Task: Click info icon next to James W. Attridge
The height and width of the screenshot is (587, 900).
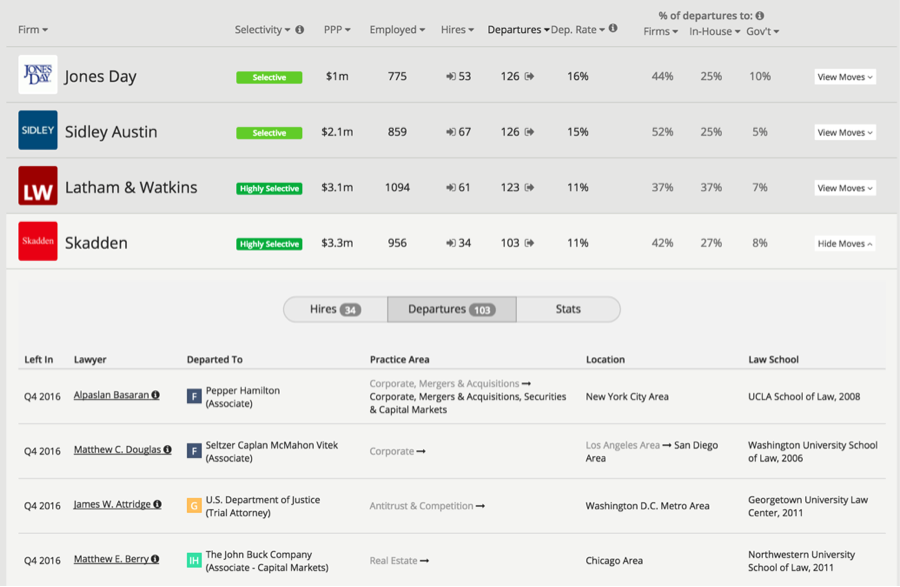Action: (x=157, y=504)
